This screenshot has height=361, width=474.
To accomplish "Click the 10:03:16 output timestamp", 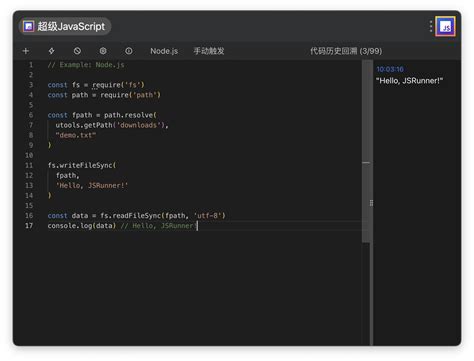I will click(390, 69).
